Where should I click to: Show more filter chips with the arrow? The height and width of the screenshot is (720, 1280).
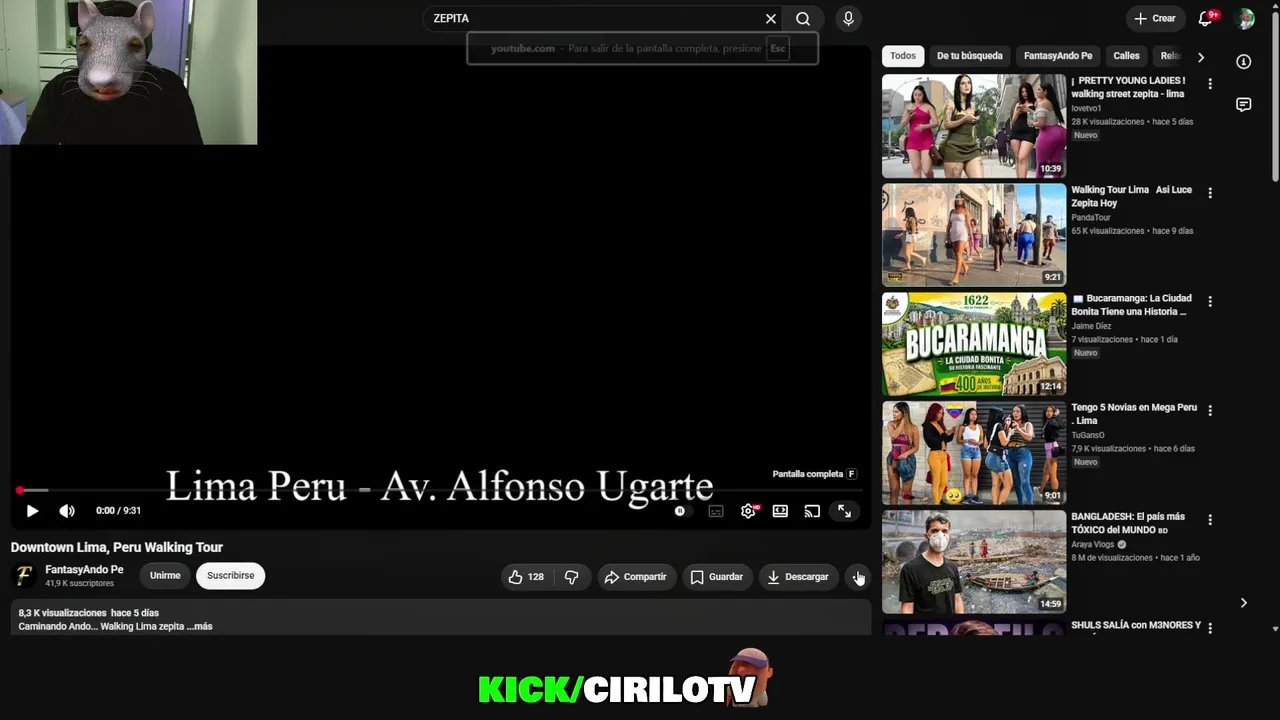(x=1201, y=57)
